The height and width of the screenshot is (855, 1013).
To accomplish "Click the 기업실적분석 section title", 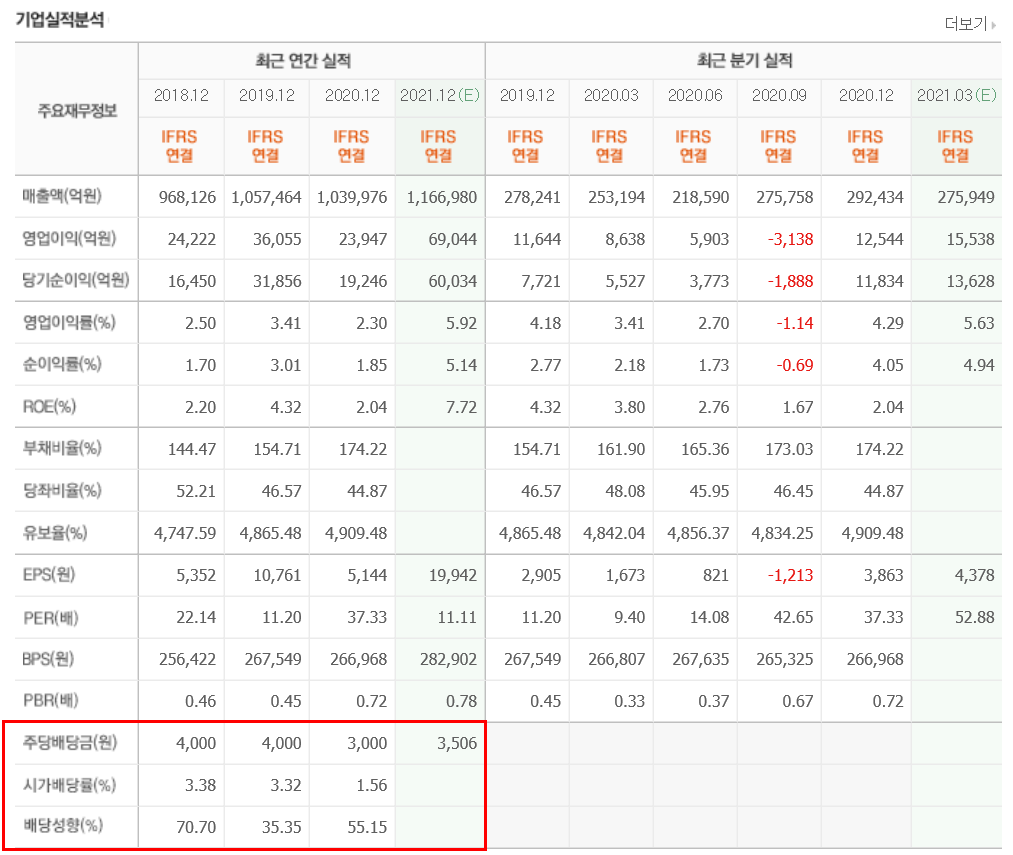I will click(x=59, y=19).
